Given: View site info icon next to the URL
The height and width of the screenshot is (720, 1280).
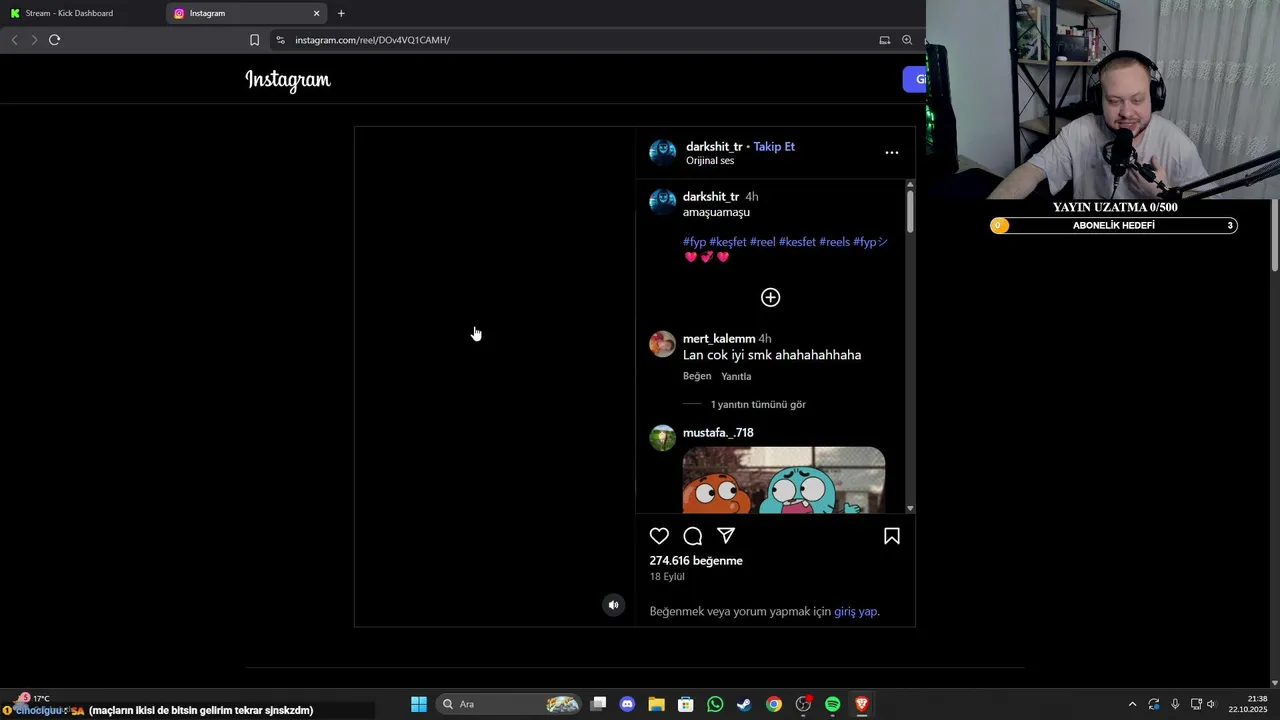Looking at the screenshot, I should [x=280, y=40].
